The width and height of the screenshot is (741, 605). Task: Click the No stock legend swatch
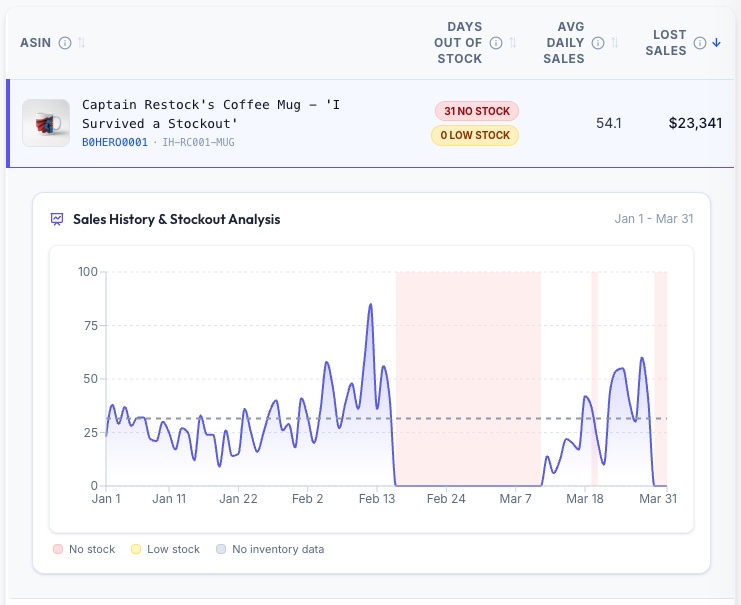pyautogui.click(x=58, y=549)
